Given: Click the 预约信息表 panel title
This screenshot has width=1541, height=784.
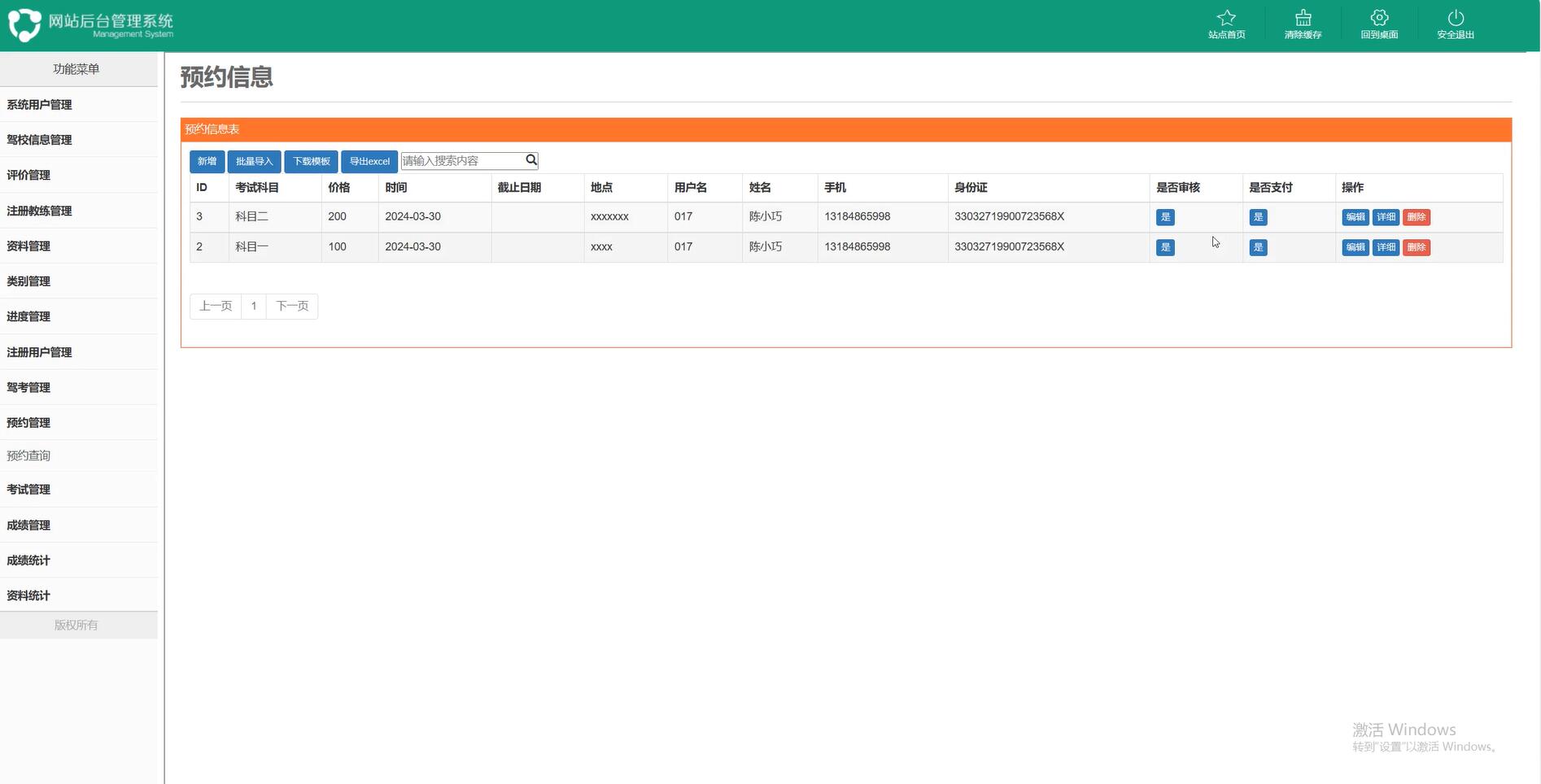Looking at the screenshot, I should pyautogui.click(x=212, y=129).
